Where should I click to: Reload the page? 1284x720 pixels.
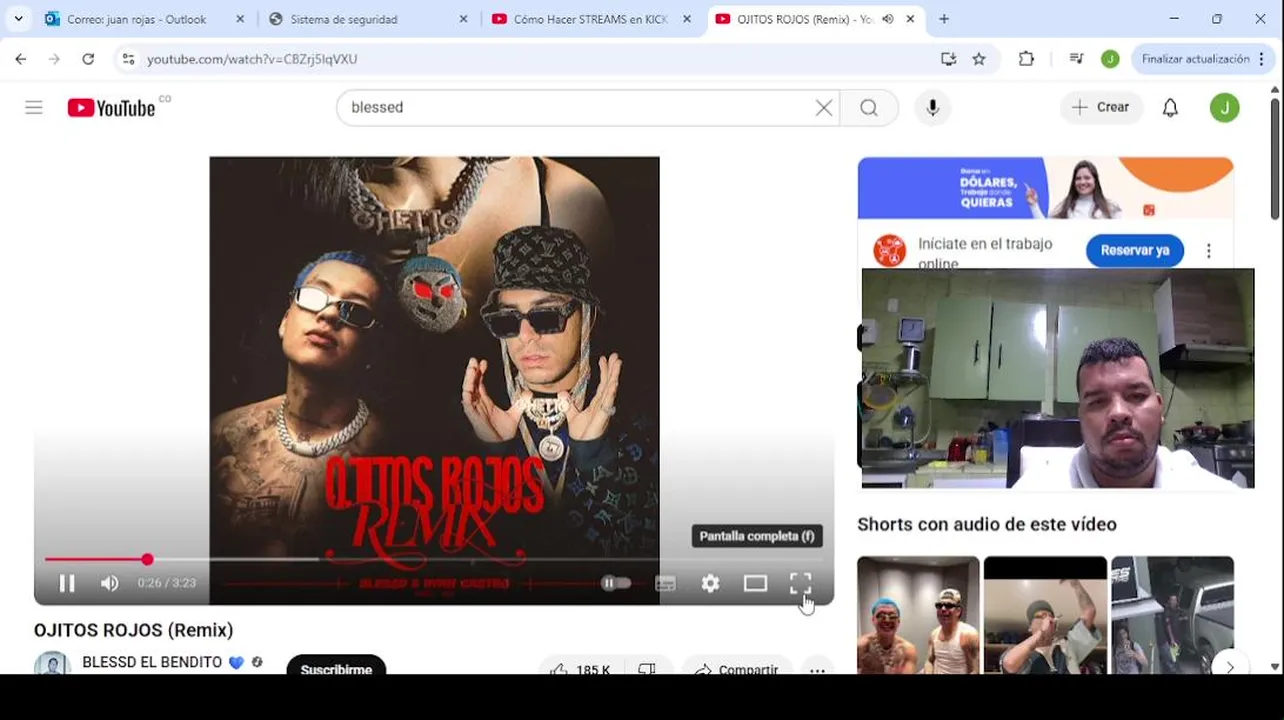tap(88, 59)
